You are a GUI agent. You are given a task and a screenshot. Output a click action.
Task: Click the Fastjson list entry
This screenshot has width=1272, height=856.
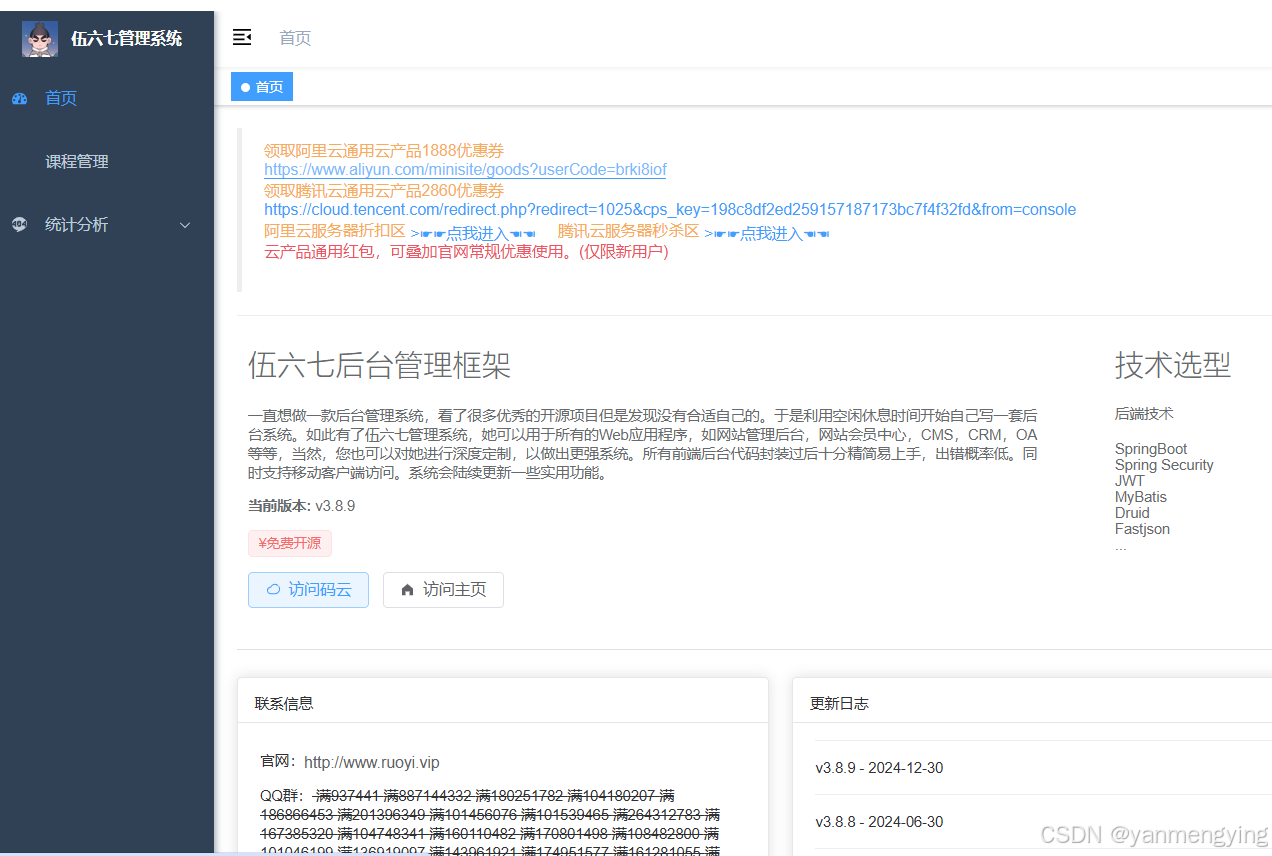coord(1142,529)
